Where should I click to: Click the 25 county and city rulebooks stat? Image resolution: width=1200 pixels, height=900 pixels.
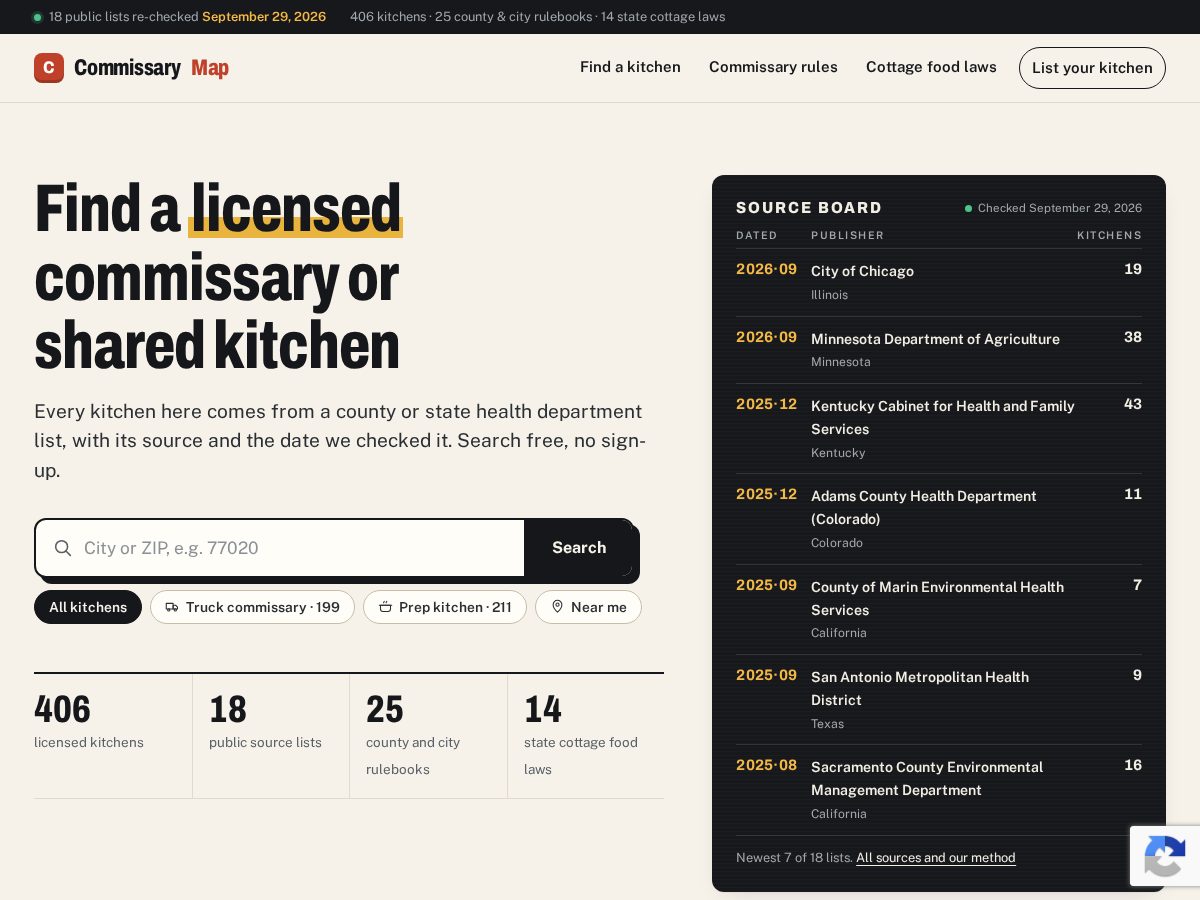click(x=428, y=736)
